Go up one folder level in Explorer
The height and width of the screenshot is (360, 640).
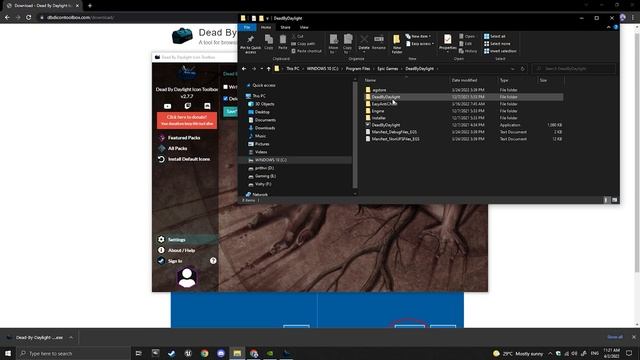point(268,69)
